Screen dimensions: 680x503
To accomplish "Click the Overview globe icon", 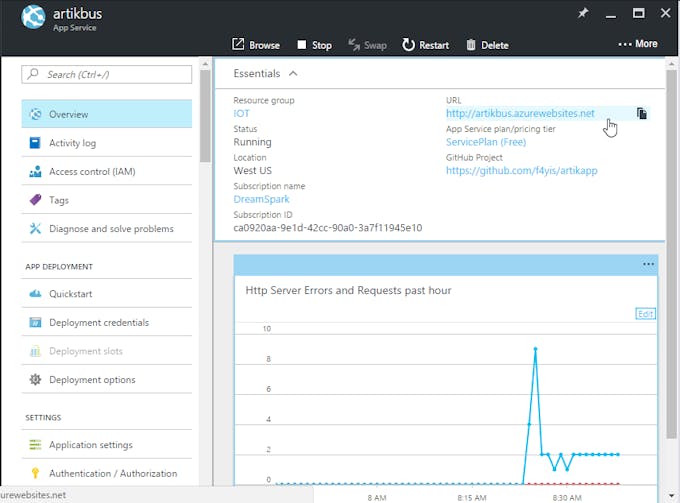I will point(35,114).
